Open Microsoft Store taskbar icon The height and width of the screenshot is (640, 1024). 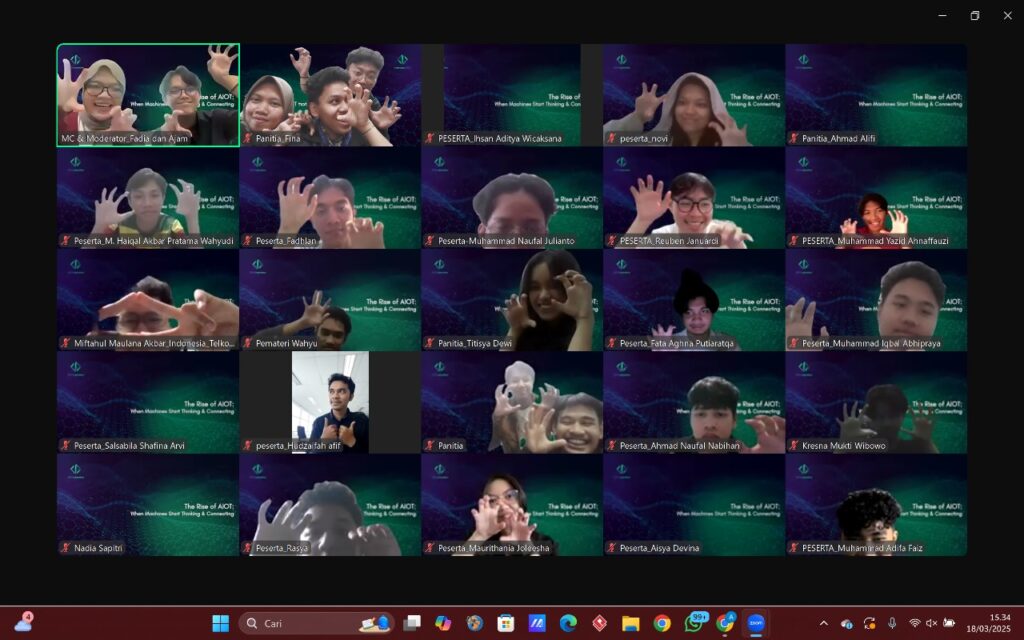point(506,623)
